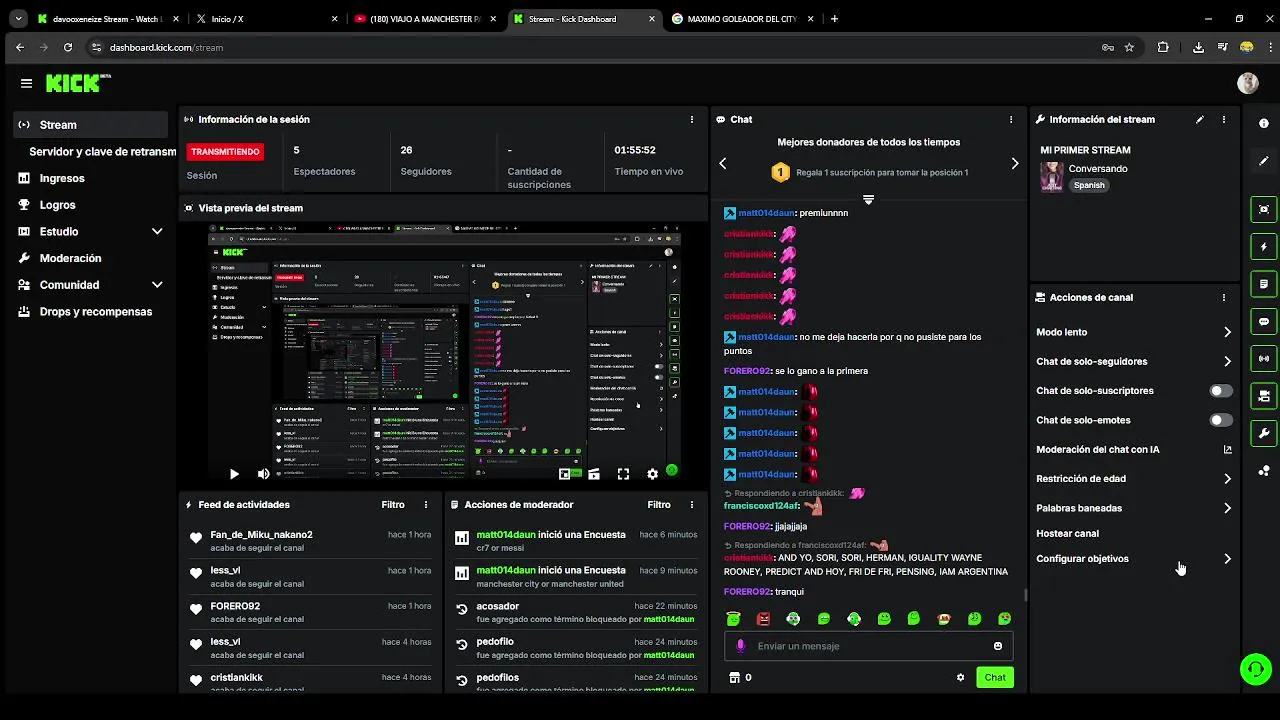Click the chat scrollbar
Screen dimensions: 1280x720
click(1025, 594)
